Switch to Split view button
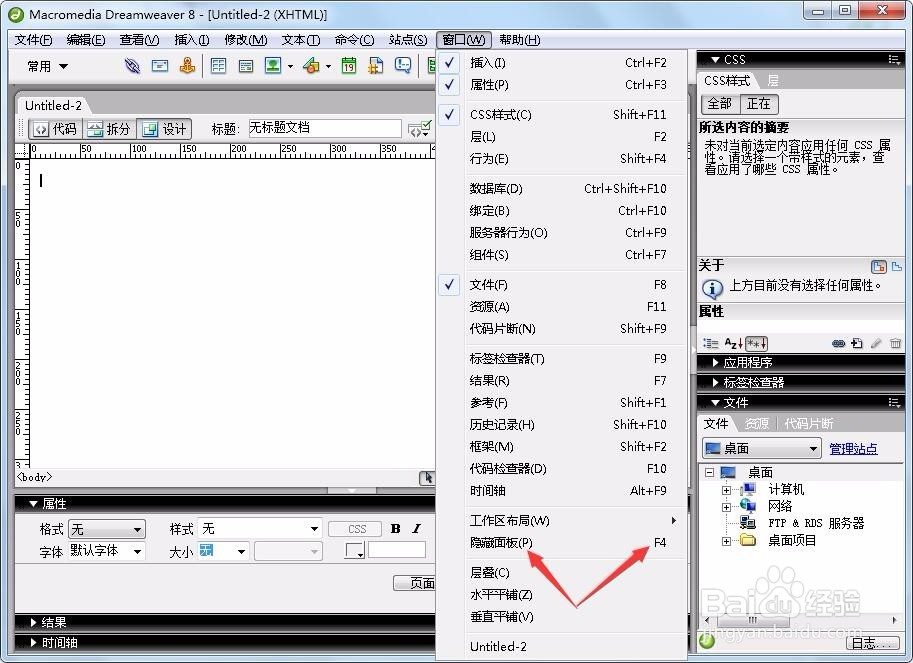Viewport: 913px width, 663px height. pos(109,129)
